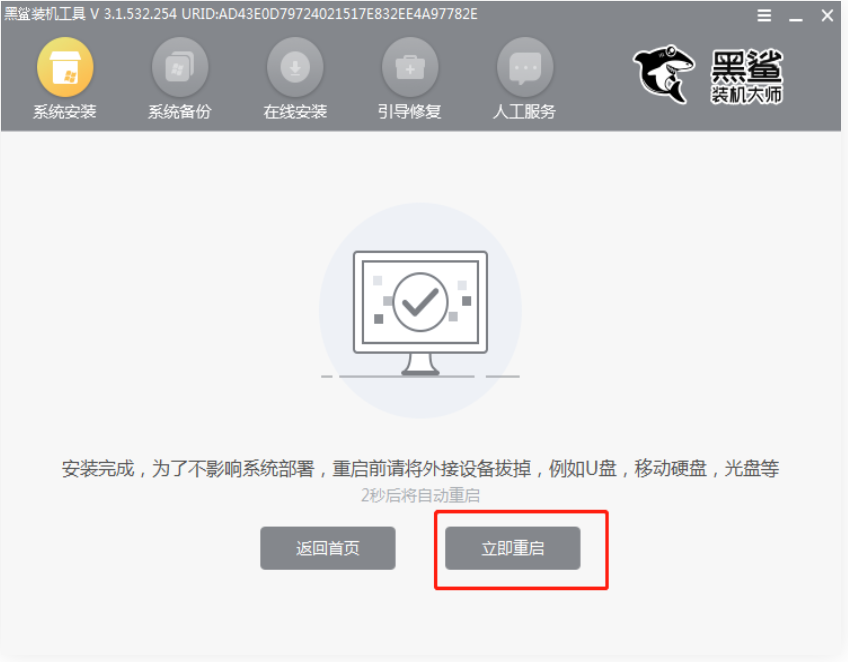Switch to the 引导修复 text label tab
This screenshot has width=848, height=662.
(x=410, y=112)
